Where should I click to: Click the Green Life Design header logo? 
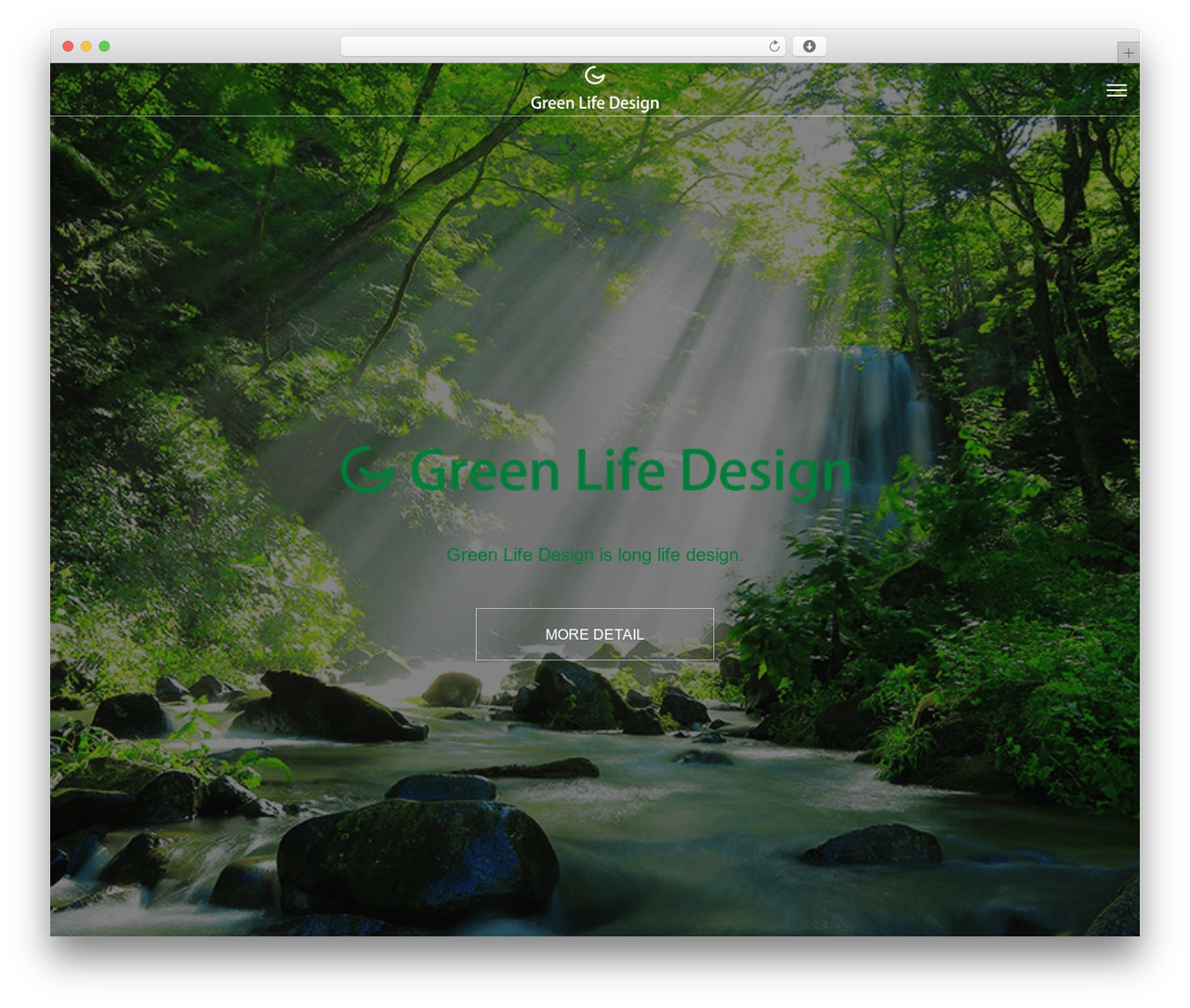595,89
